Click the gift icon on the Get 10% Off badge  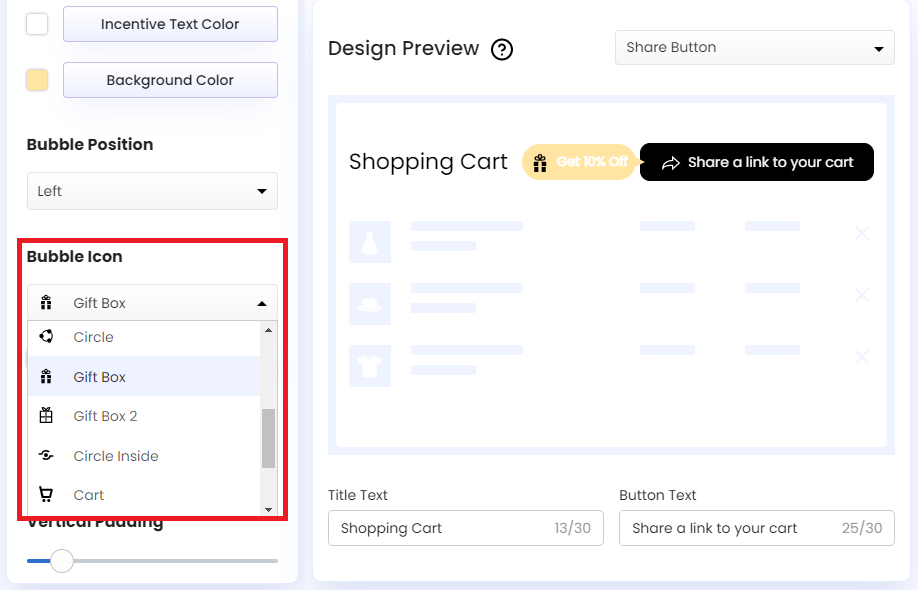(x=541, y=161)
